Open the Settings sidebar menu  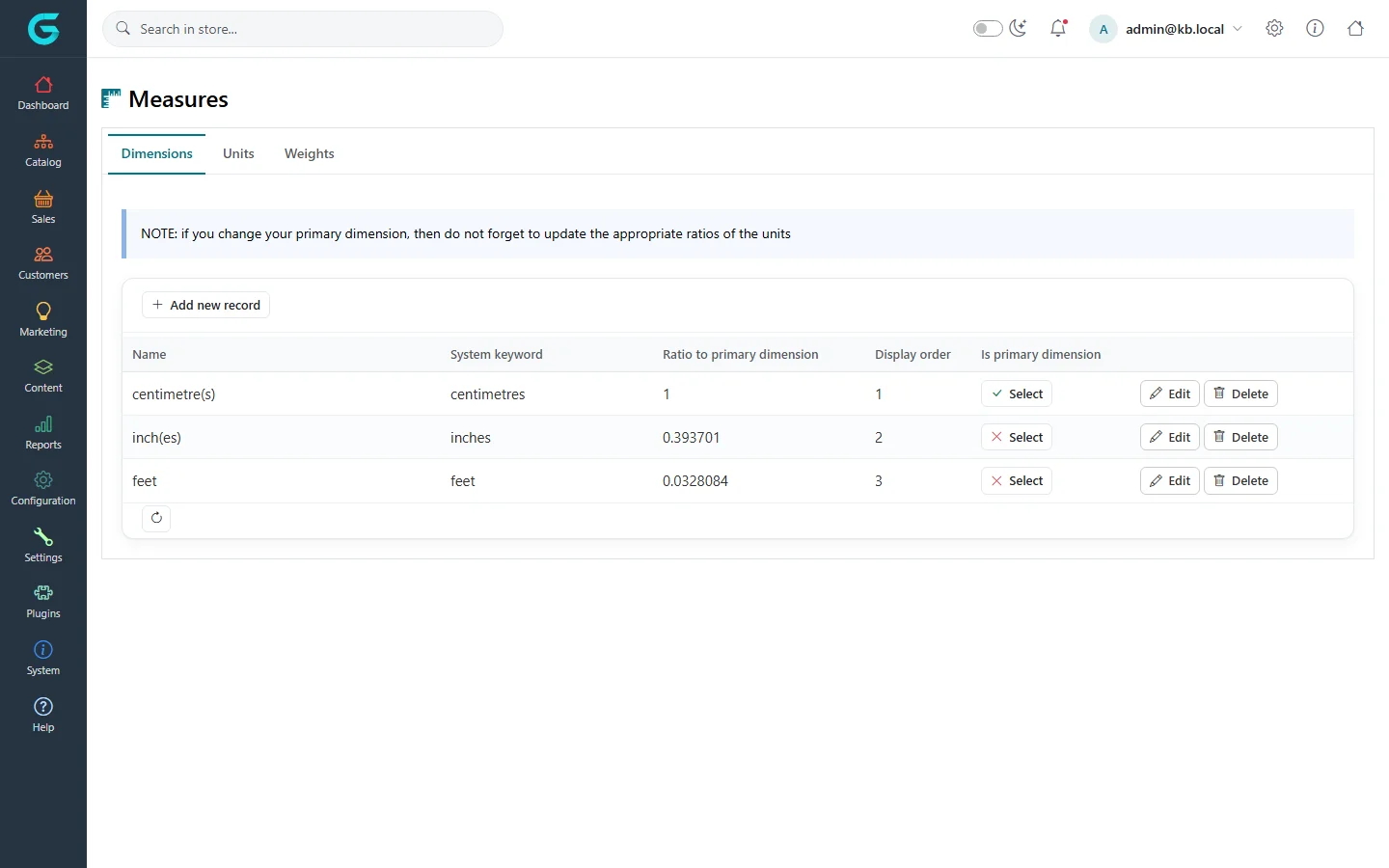tap(43, 546)
